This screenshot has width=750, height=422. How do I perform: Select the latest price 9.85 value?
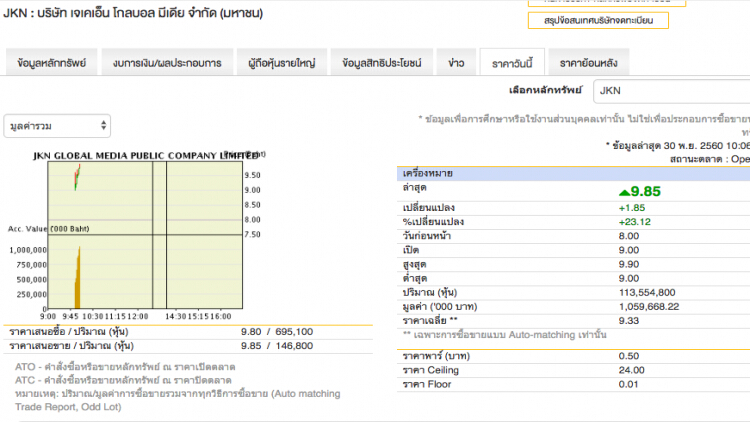645,191
